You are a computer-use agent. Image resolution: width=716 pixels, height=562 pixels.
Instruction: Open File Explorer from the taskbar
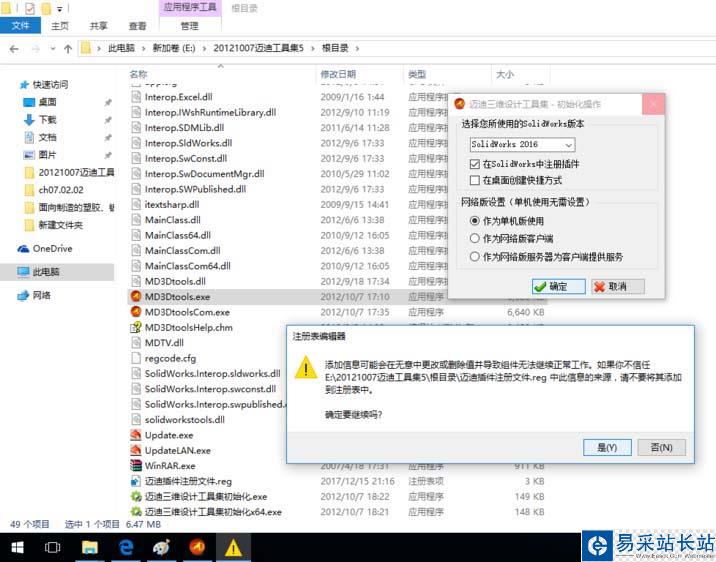90,547
